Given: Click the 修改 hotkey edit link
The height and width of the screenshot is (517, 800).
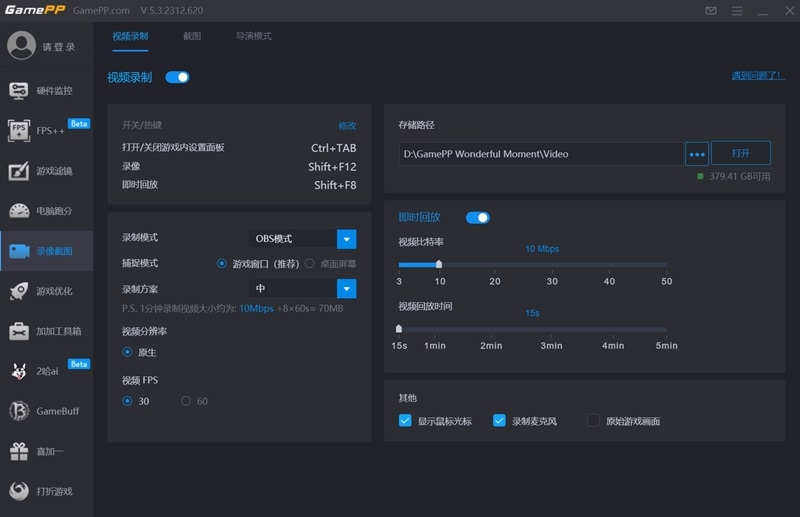Looking at the screenshot, I should 347,126.
